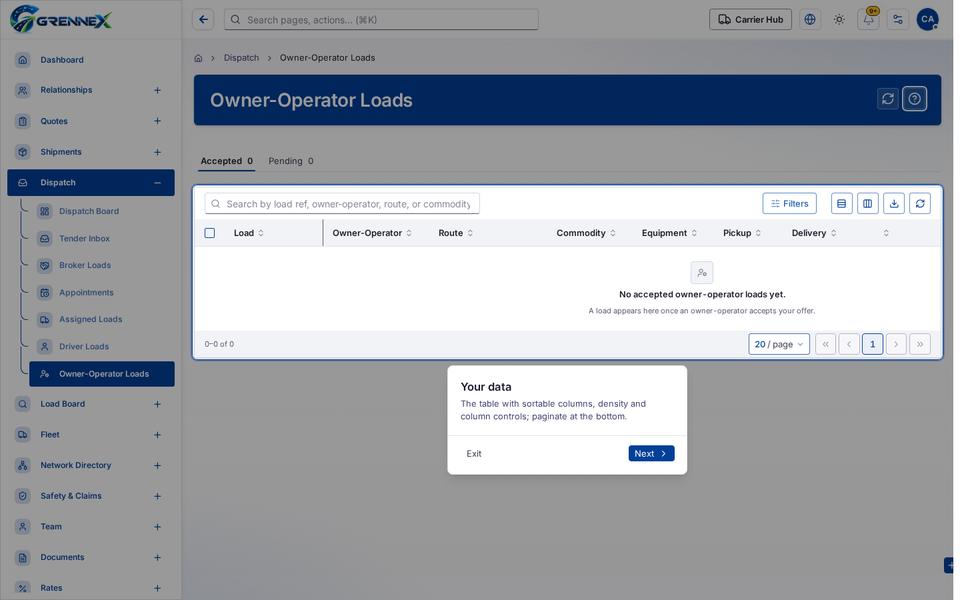960x600 pixels.
Task: Open the Filters button
Action: click(x=789, y=204)
